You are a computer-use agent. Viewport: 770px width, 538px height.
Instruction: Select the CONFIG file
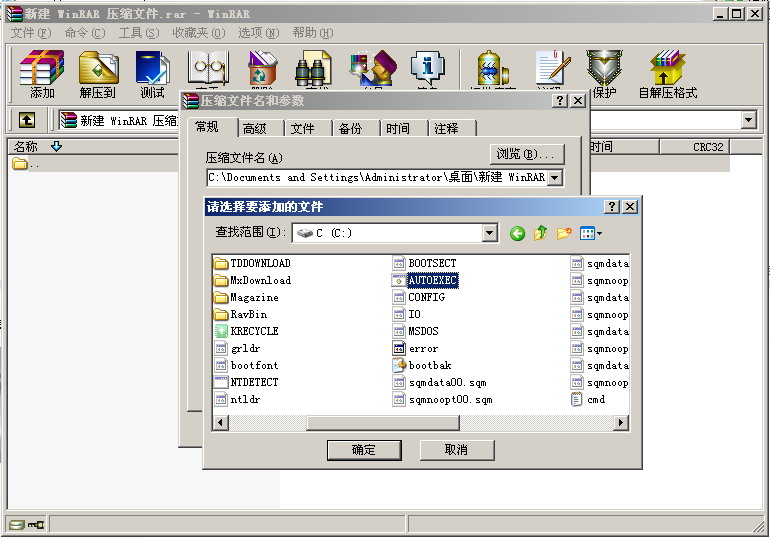[419, 297]
